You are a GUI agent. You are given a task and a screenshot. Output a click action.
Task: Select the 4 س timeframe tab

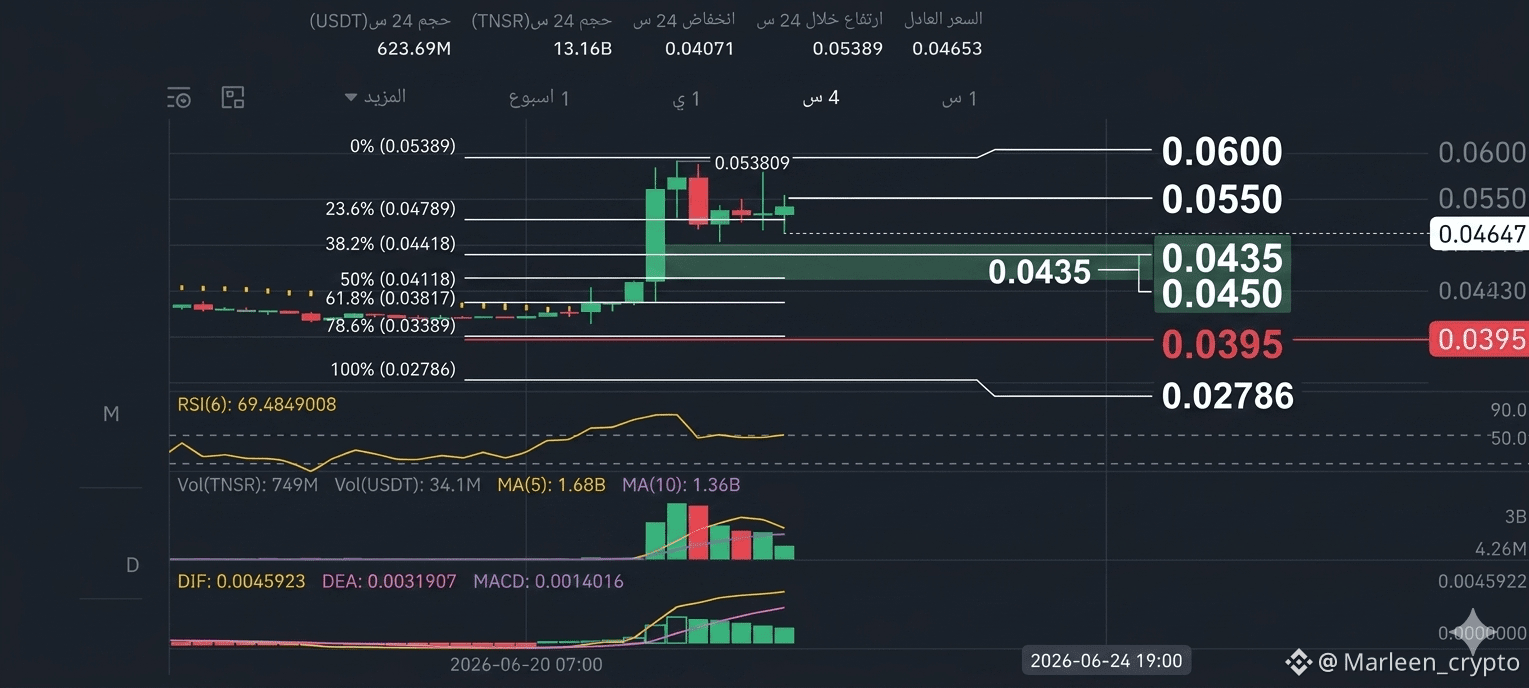click(x=820, y=98)
